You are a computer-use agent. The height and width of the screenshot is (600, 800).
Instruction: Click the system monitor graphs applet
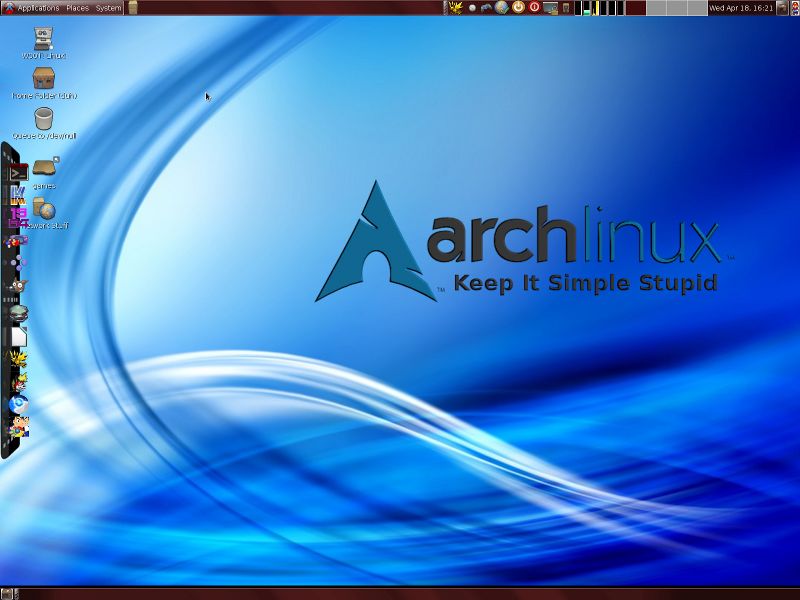[599, 8]
